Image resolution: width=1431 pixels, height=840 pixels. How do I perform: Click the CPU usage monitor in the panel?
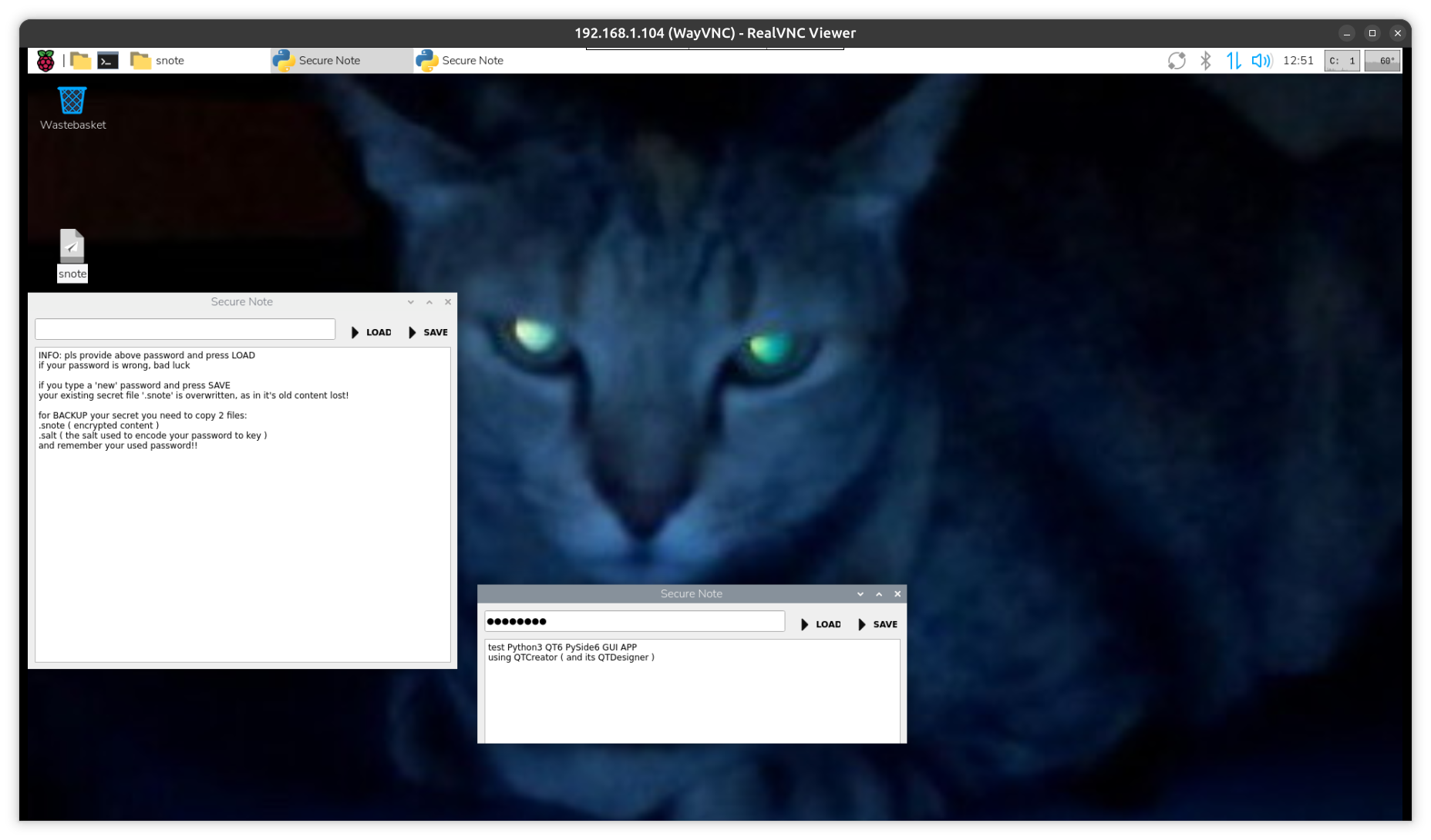coord(1342,61)
